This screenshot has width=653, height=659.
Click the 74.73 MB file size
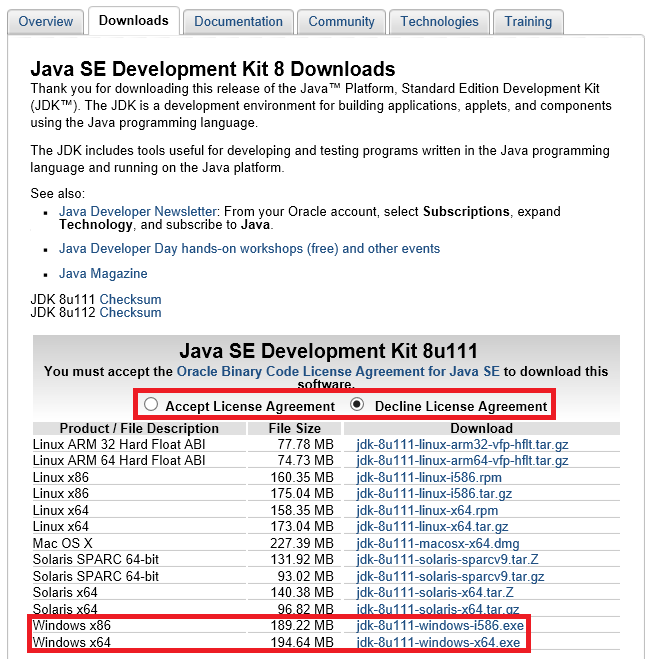tap(305, 461)
